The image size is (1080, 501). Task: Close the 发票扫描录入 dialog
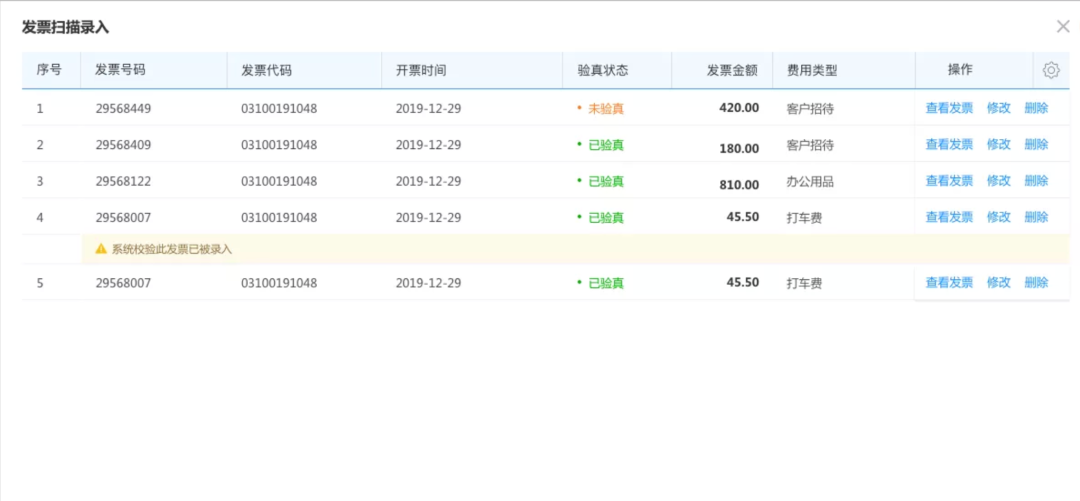pyautogui.click(x=1063, y=27)
